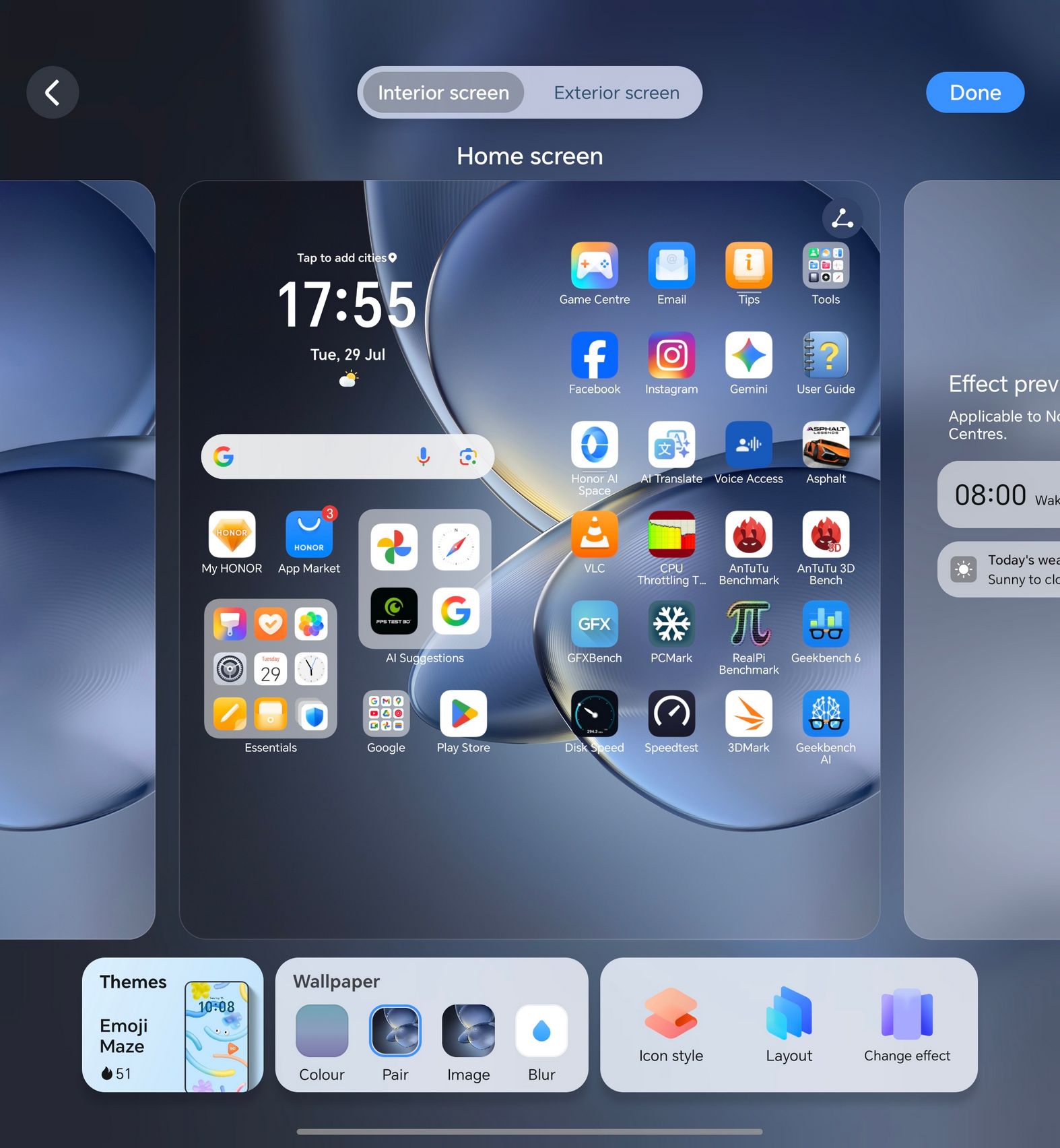
Task: Open the Game Centre app icon
Action: pyautogui.click(x=595, y=265)
